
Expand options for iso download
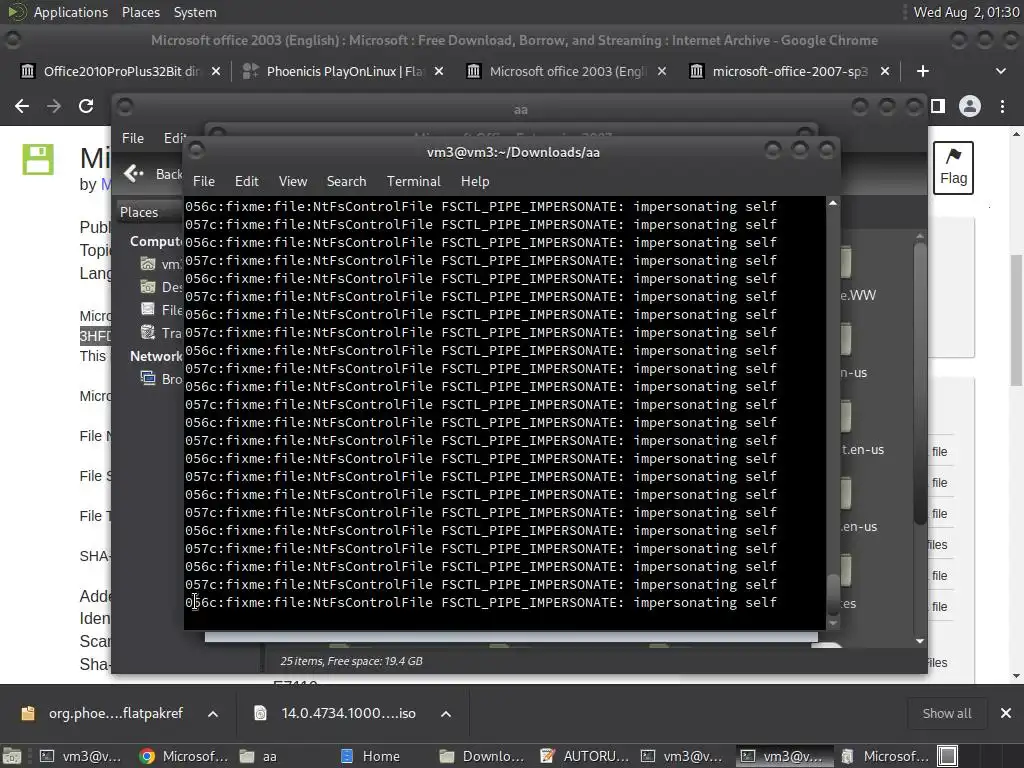point(446,714)
